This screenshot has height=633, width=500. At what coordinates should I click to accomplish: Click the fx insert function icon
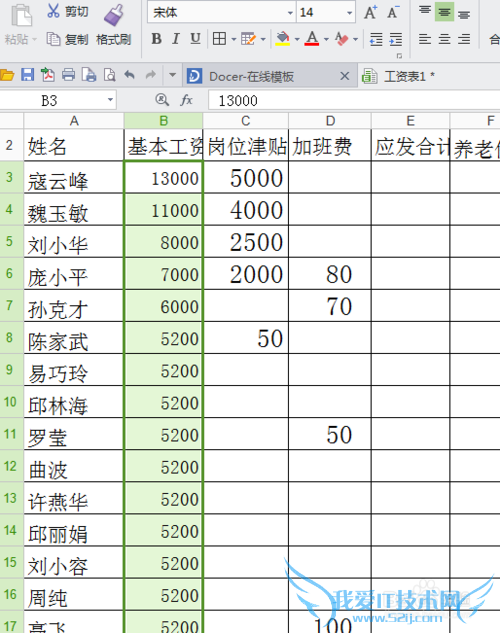186,100
